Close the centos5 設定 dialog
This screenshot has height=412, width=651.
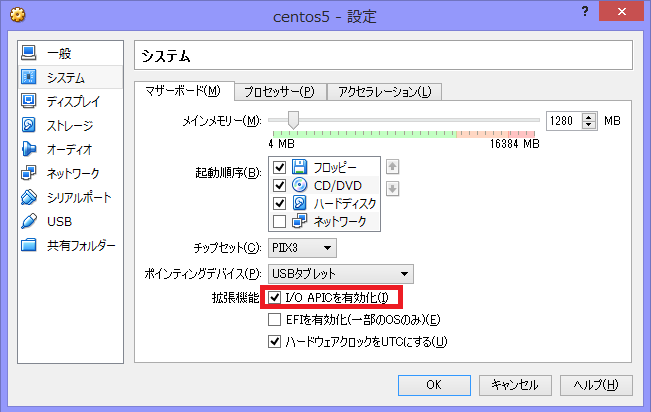click(x=621, y=11)
